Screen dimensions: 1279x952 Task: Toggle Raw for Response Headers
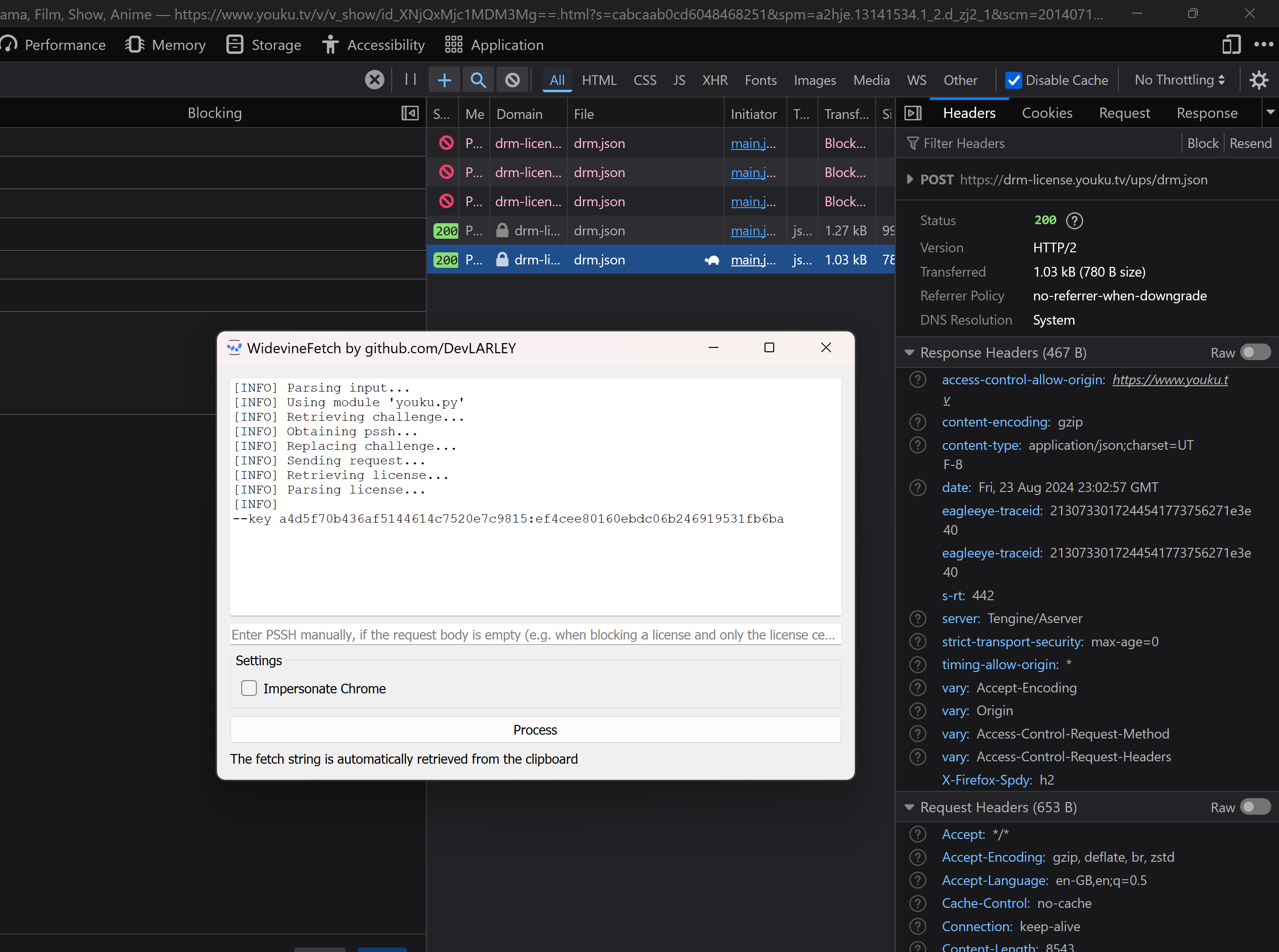(1255, 352)
